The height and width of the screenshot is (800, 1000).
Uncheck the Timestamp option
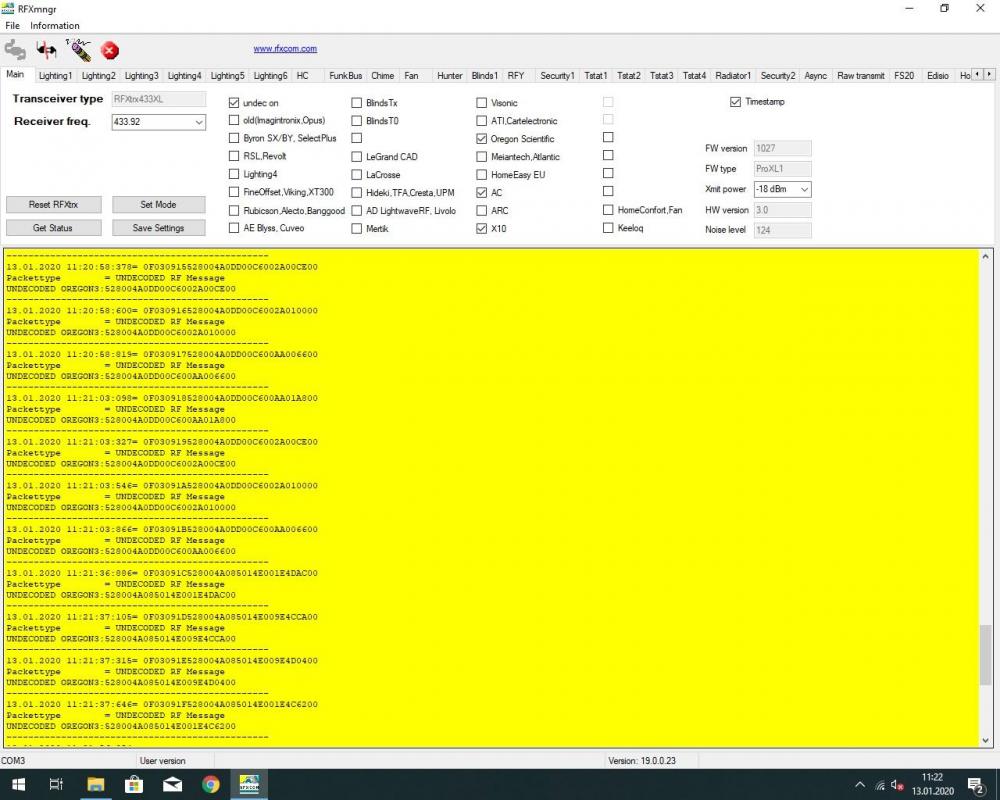(736, 102)
